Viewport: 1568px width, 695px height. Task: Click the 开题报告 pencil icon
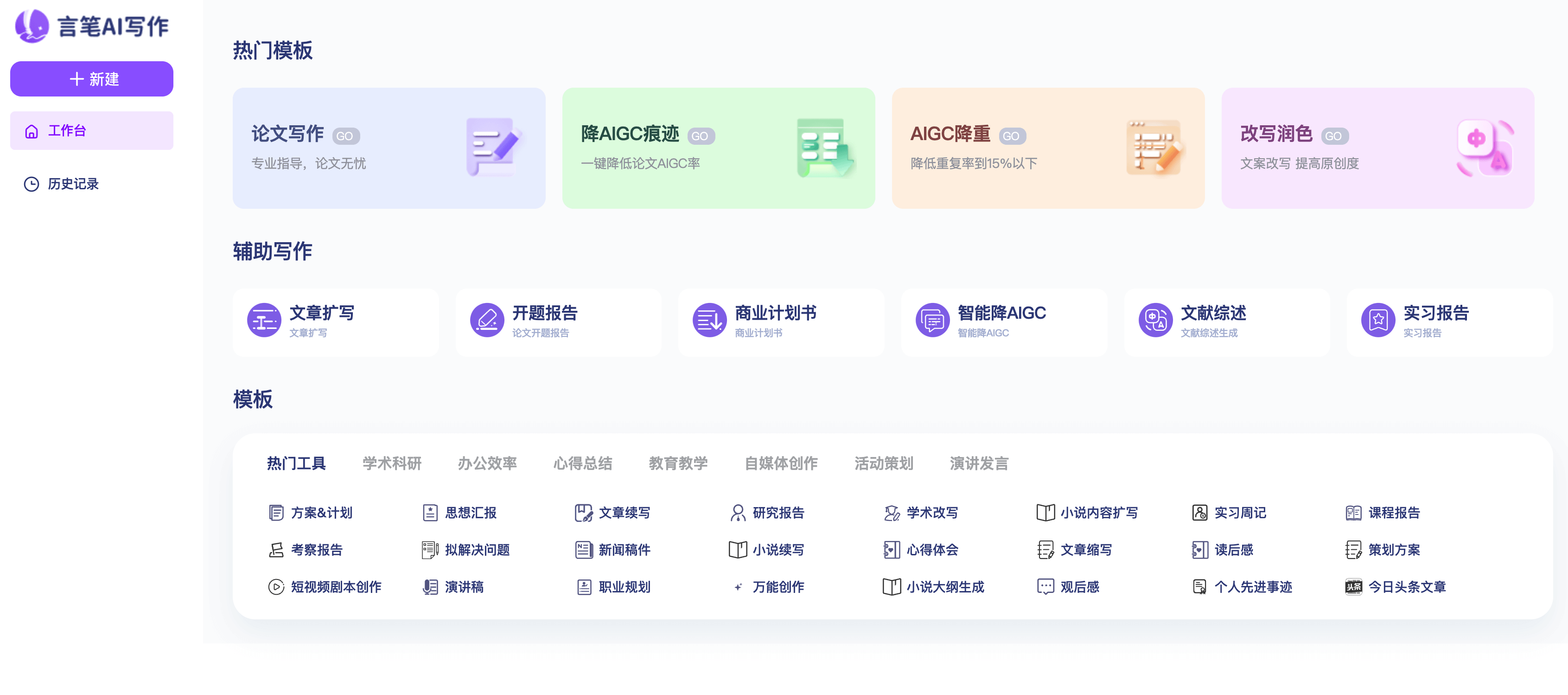[x=486, y=320]
